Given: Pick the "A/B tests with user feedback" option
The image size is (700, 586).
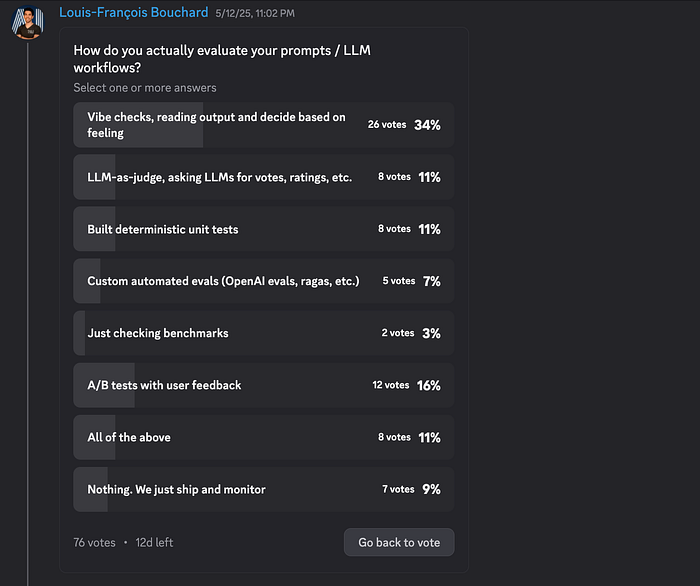Looking at the screenshot, I should (x=164, y=385).
